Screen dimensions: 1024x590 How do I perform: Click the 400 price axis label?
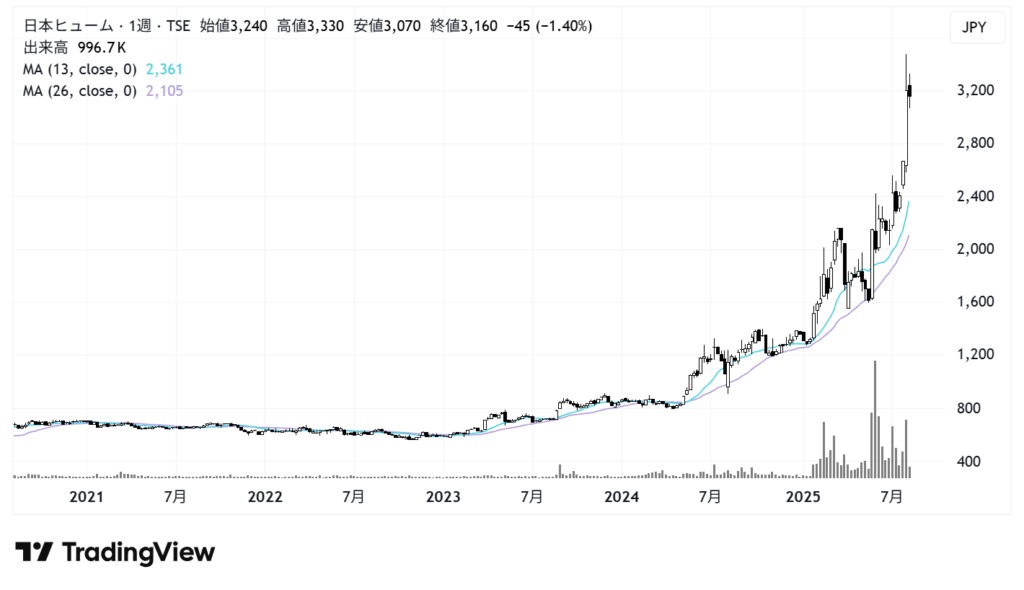click(968, 462)
